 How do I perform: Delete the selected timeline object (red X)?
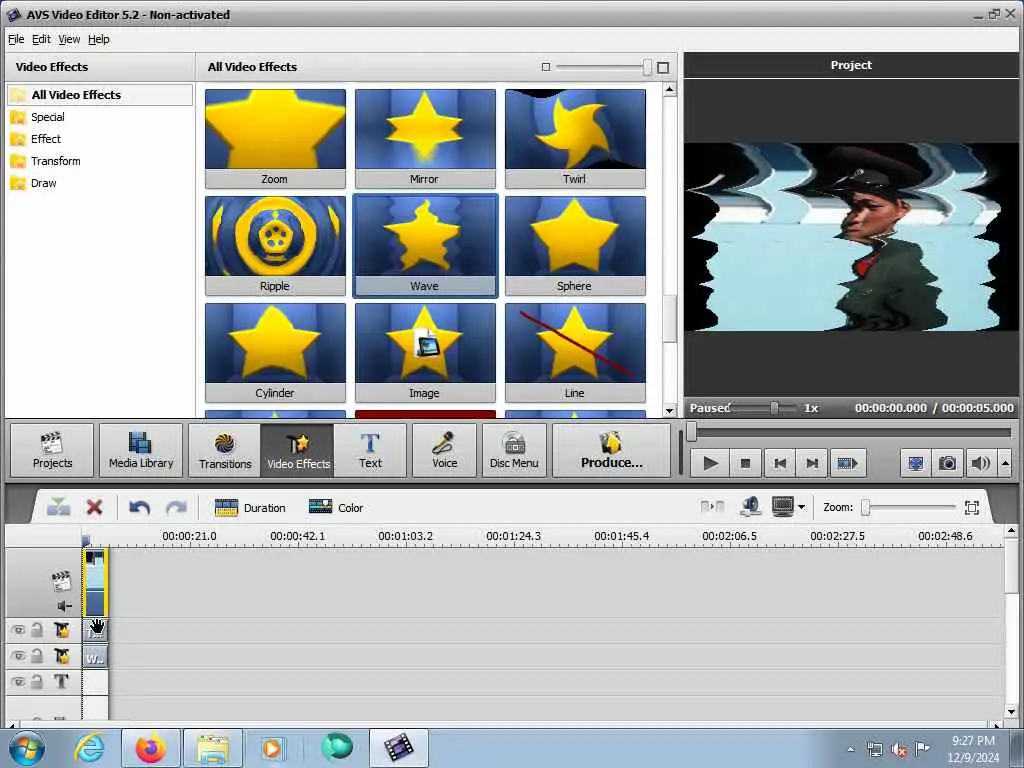[x=95, y=507]
